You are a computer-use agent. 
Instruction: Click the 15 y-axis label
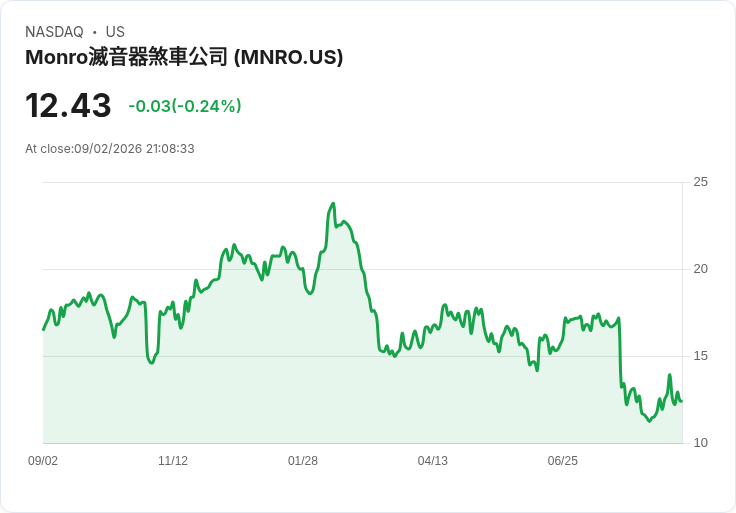click(700, 356)
